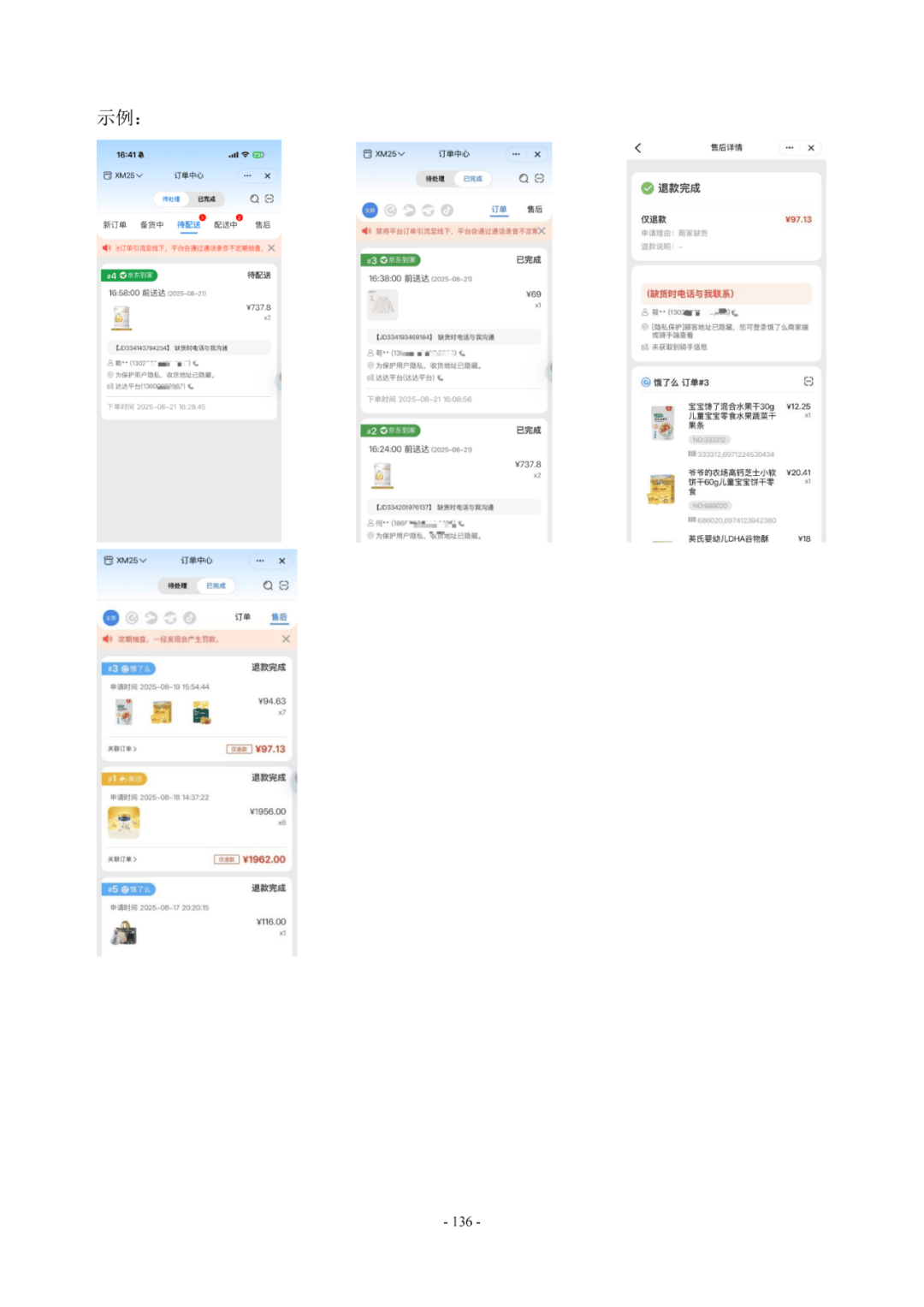This screenshot has height=1307, width=924.
Task: Switch to 已完成 toggle in the iPhone status-bar screenshot
Action: (207, 199)
